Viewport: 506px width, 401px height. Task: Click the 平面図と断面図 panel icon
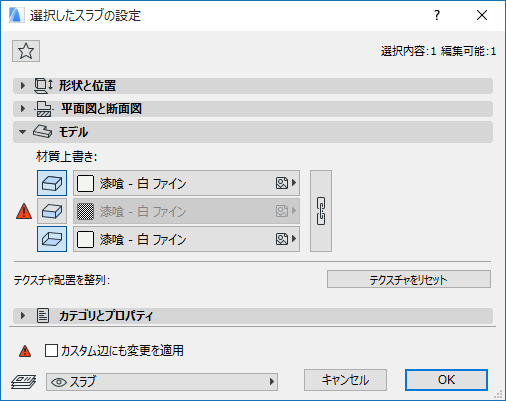coord(44,109)
